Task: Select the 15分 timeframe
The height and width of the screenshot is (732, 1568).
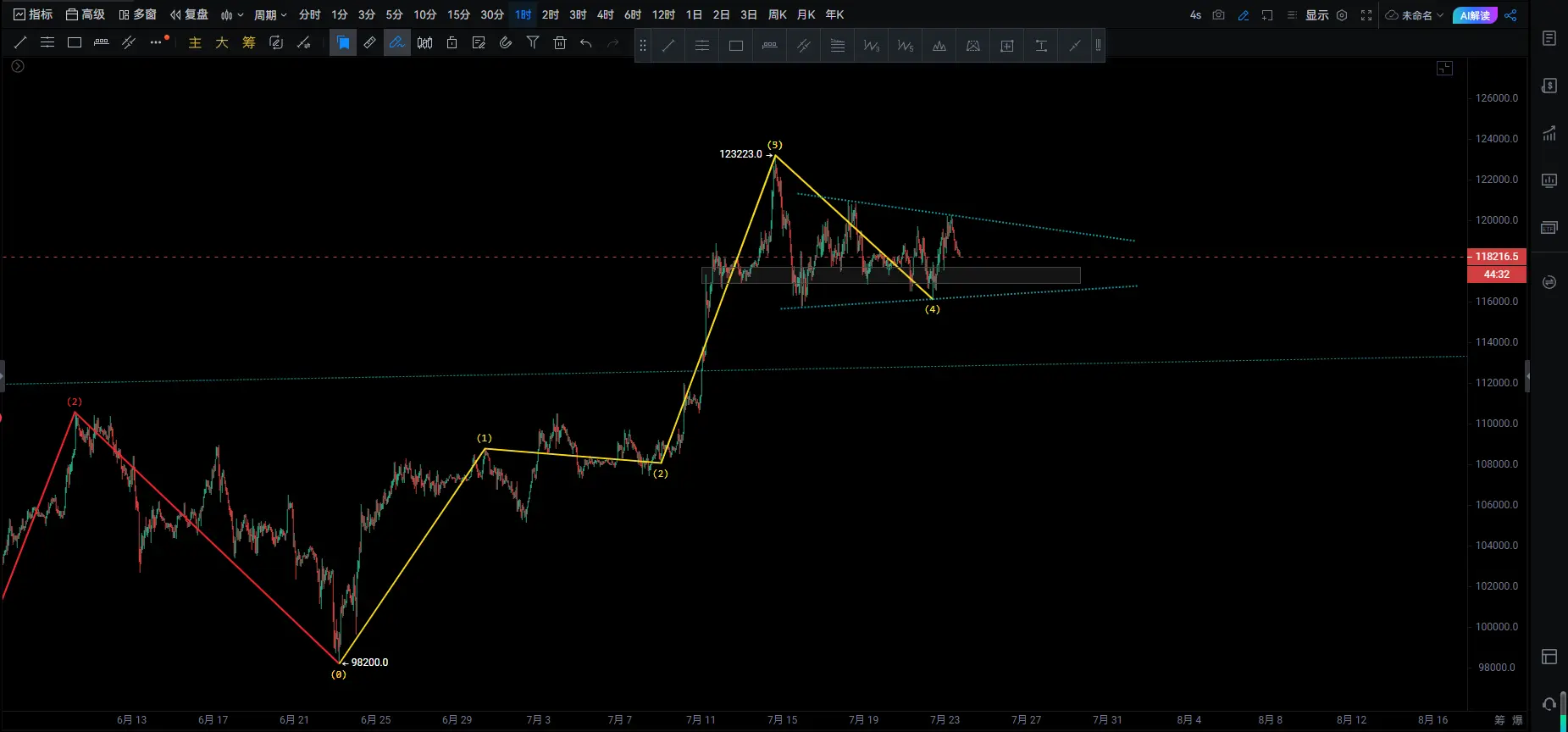Action: (458, 14)
